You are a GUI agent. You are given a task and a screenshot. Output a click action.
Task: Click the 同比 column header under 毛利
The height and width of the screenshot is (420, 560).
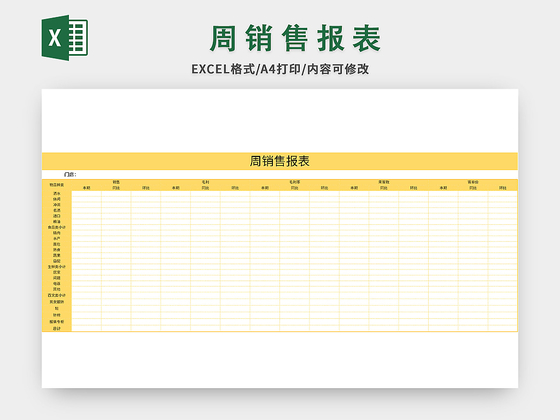tap(205, 188)
